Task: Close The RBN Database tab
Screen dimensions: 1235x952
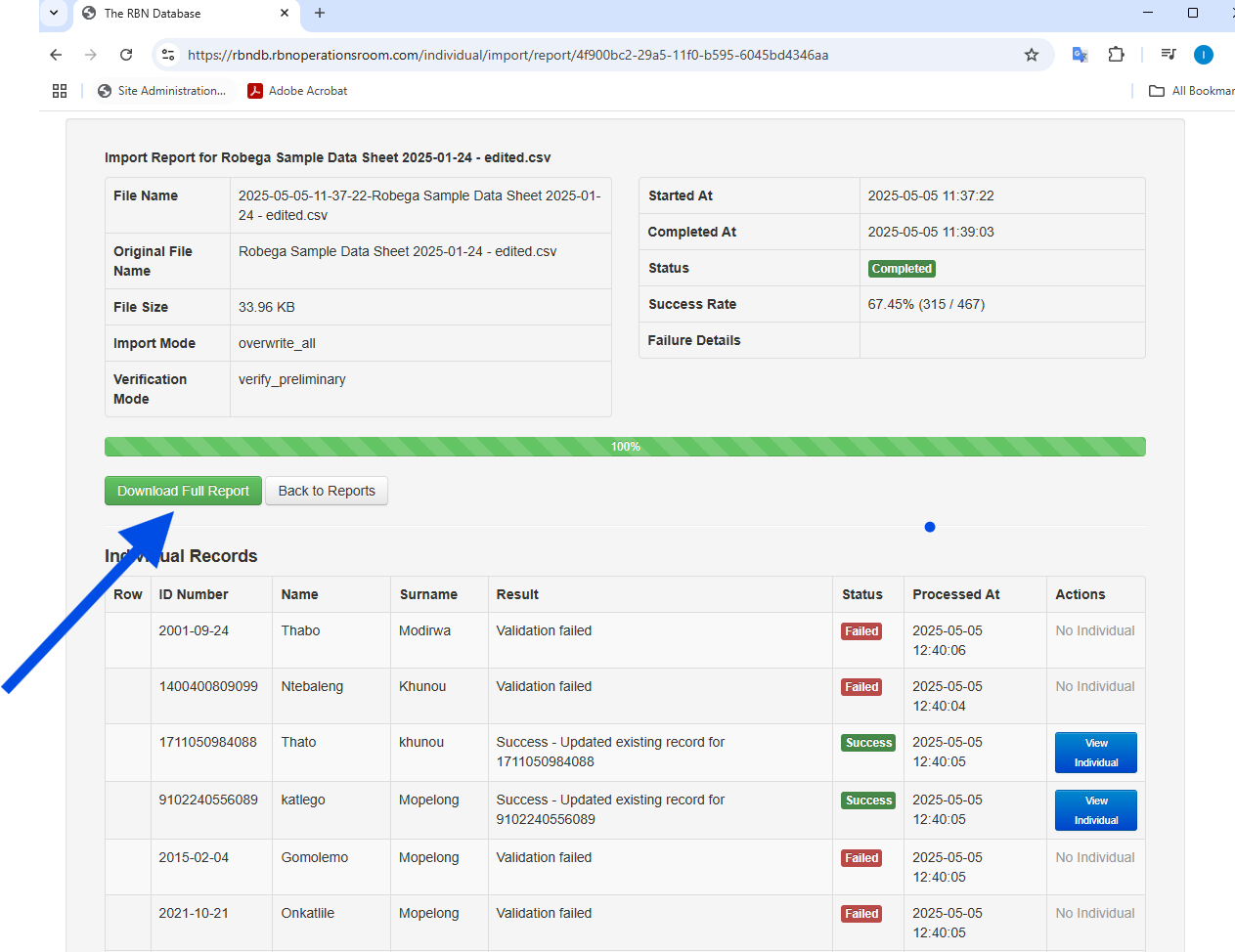Action: click(285, 13)
